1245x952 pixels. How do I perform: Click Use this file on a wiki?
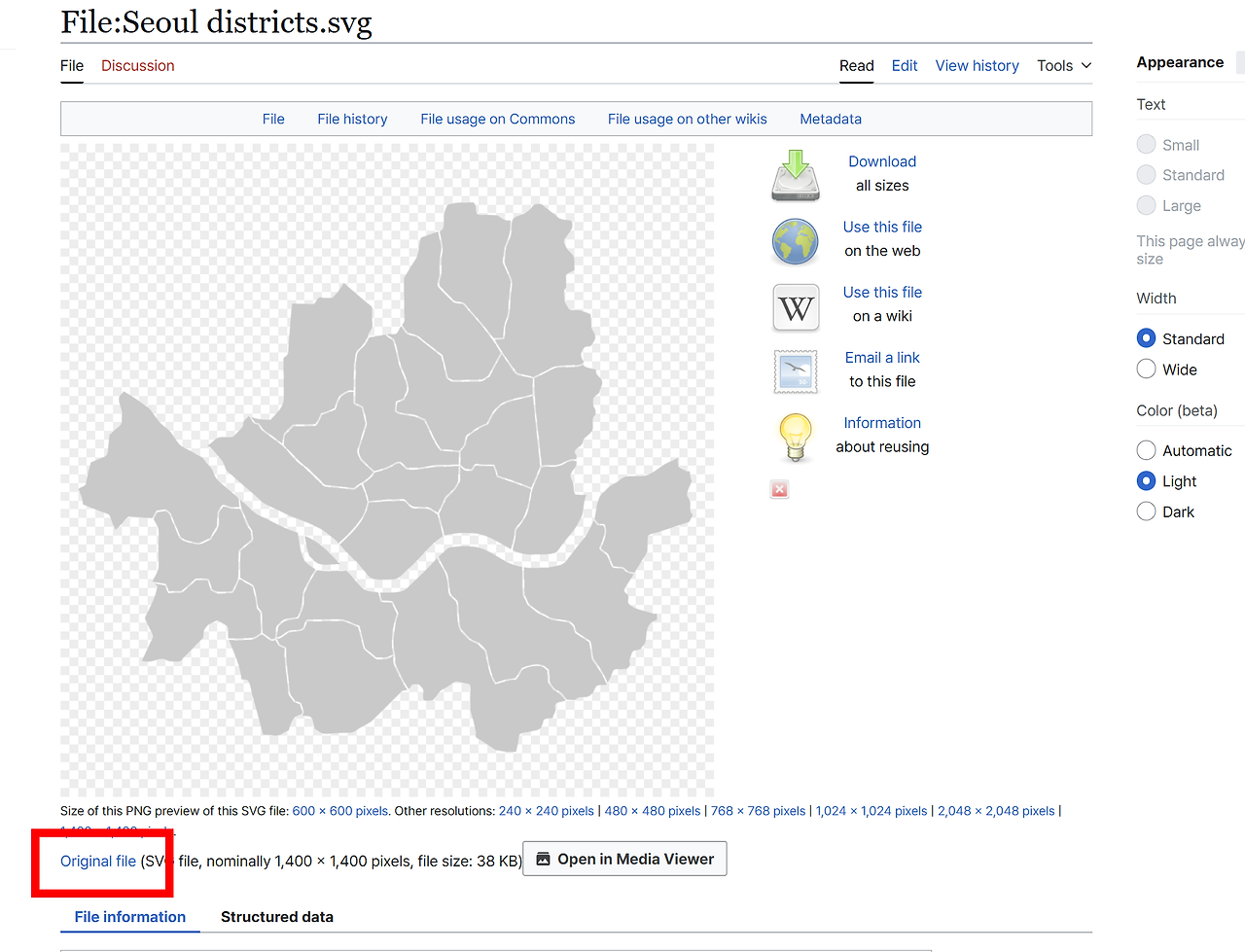882,292
